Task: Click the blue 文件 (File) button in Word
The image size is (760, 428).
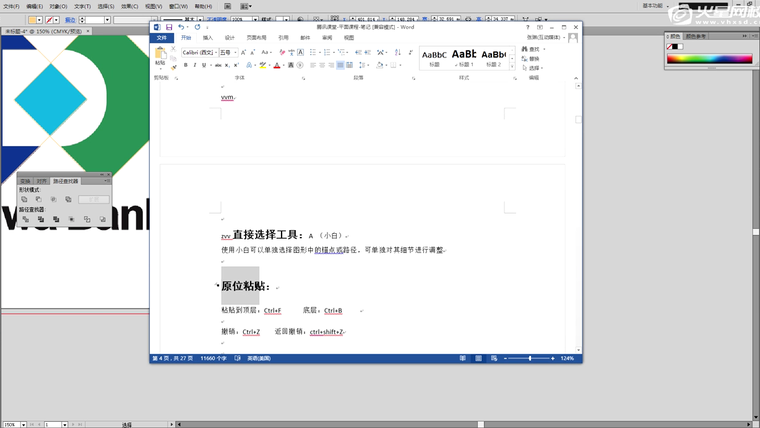Action: tap(163, 38)
